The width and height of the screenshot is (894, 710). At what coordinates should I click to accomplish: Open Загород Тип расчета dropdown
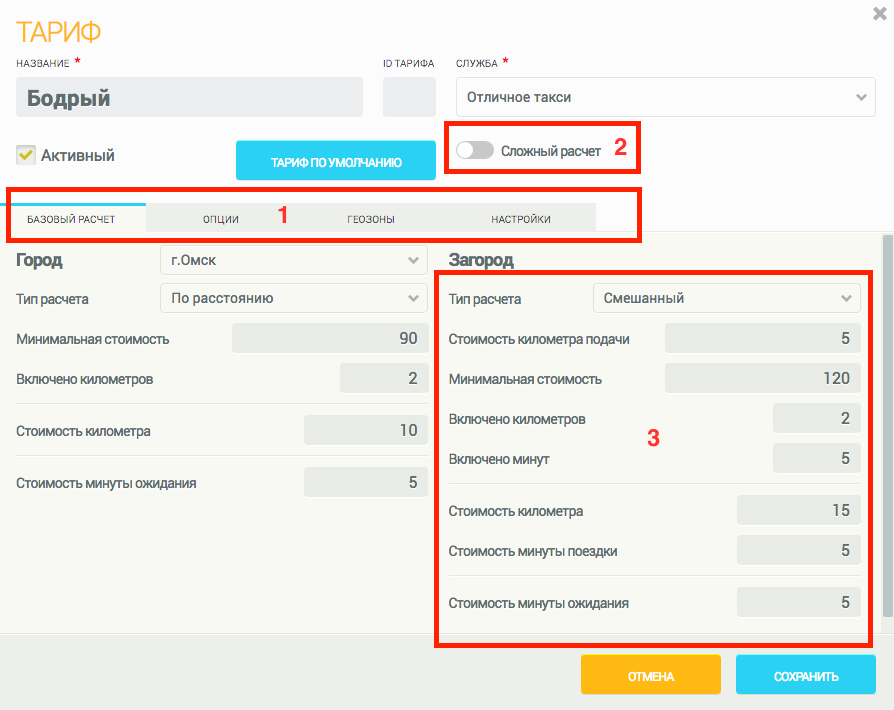[x=726, y=298]
